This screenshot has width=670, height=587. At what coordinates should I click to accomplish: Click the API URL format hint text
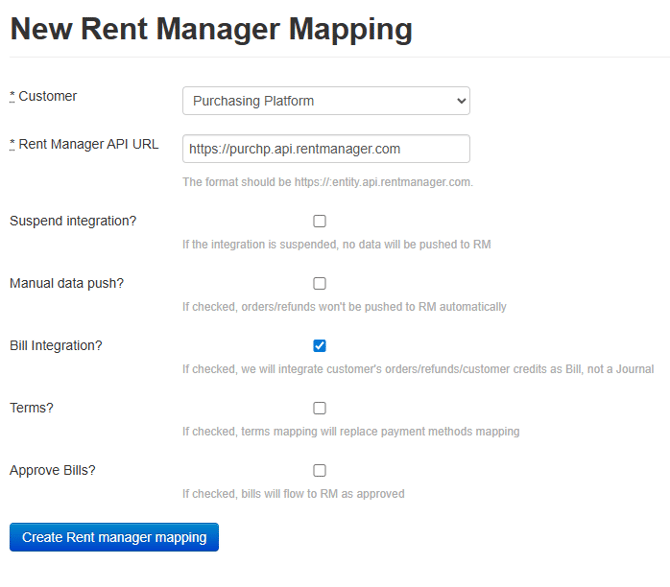coord(327,182)
